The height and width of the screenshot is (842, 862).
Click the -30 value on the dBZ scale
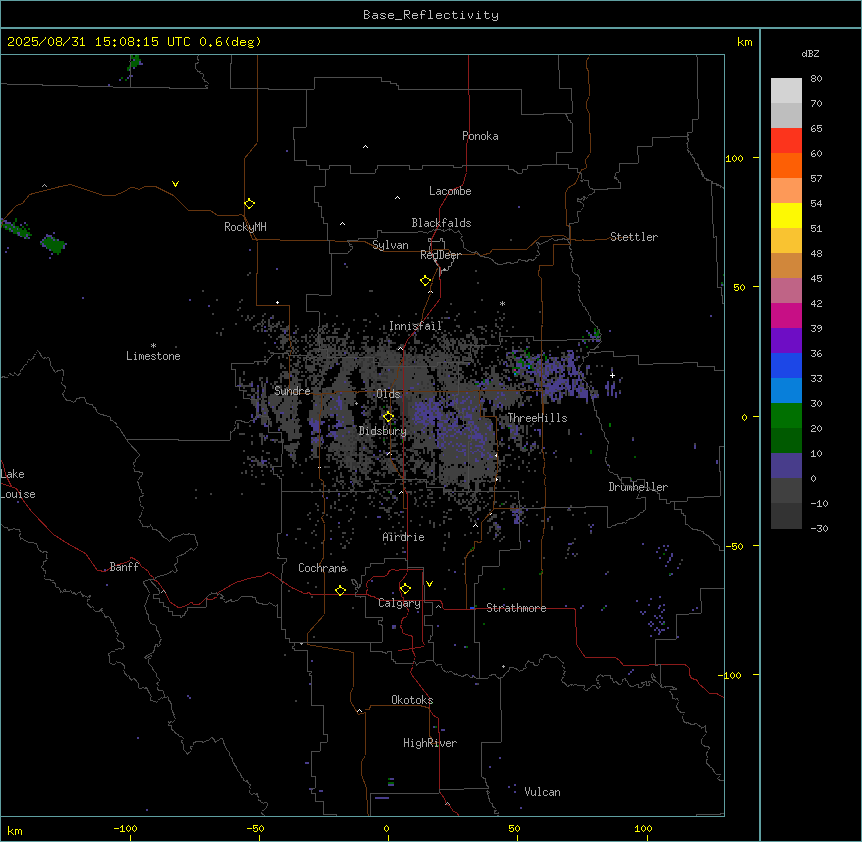819,528
